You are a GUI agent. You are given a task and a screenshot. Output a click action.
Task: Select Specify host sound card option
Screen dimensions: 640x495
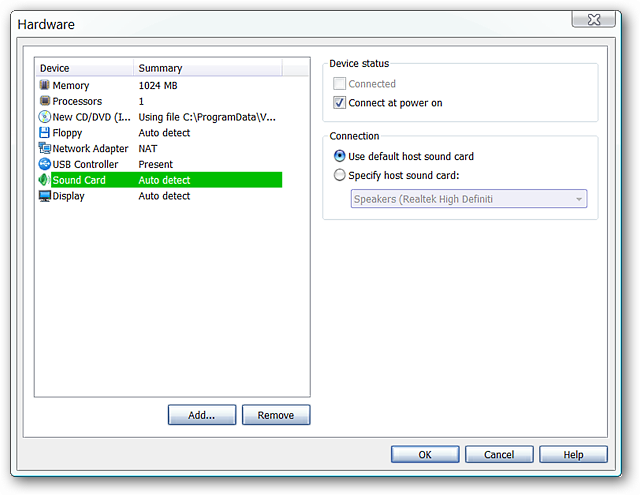340,175
